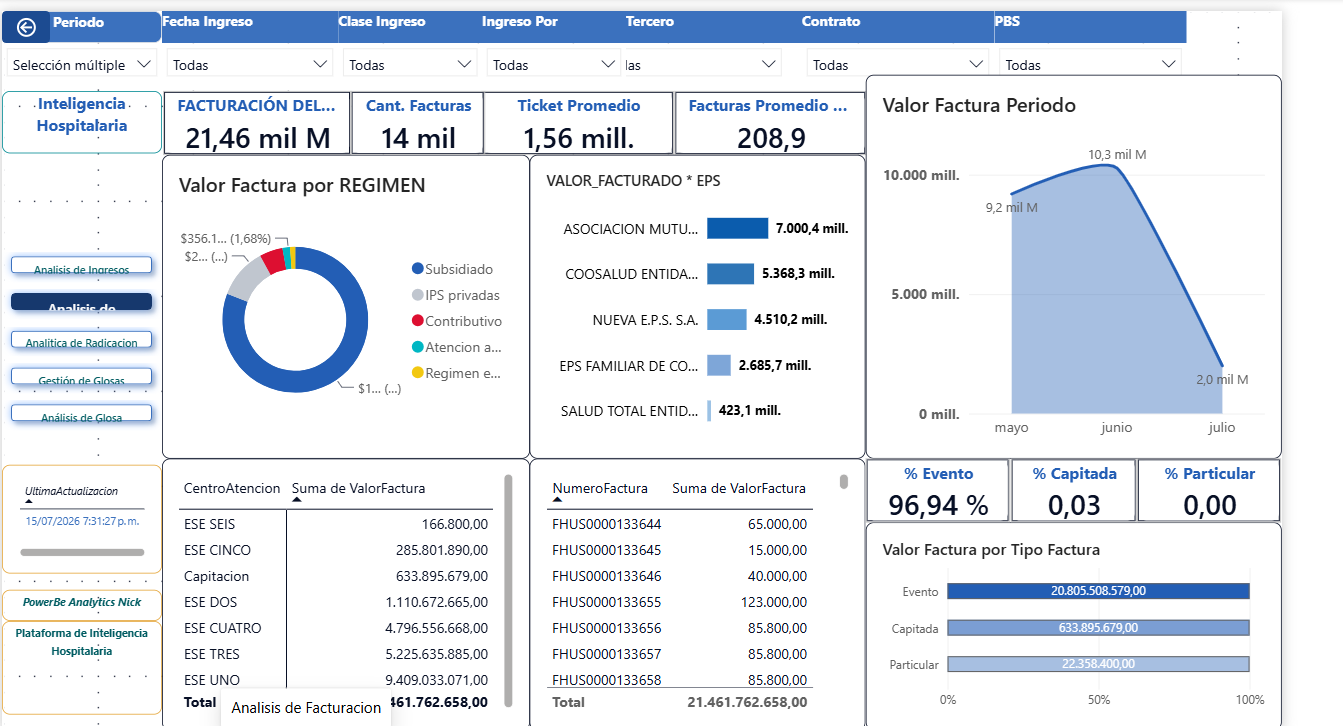Select Regimen e... legend marker
Viewport: 1343px width, 726px height.
pyautogui.click(x=417, y=373)
